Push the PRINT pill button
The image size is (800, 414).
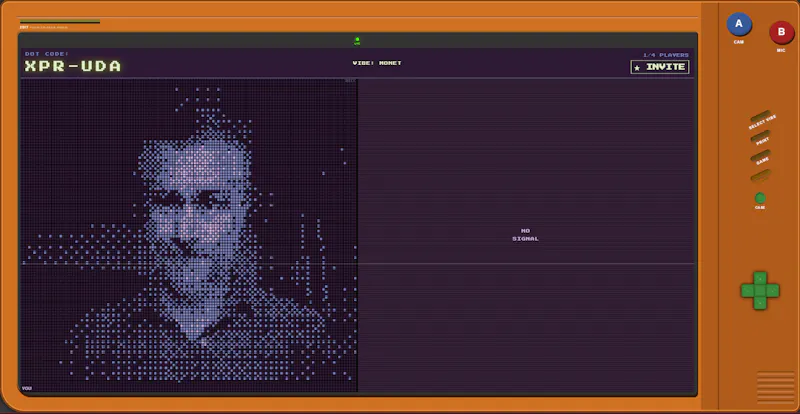[x=760, y=136]
